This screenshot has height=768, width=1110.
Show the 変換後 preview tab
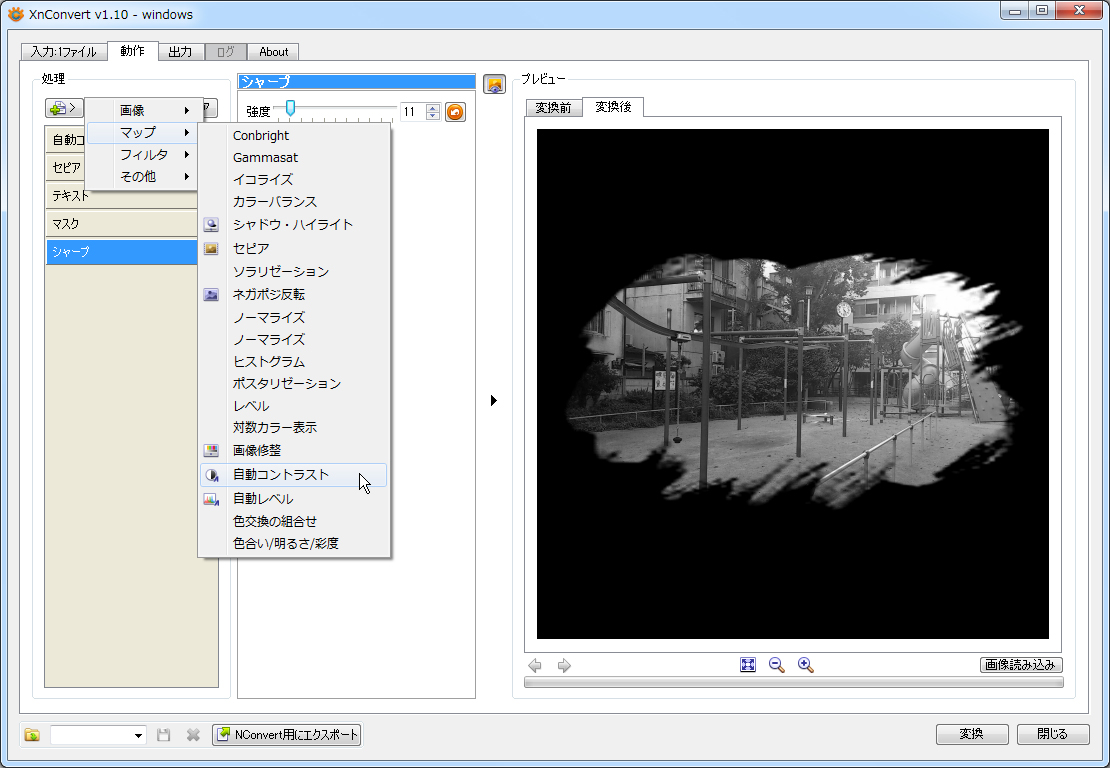pos(613,106)
